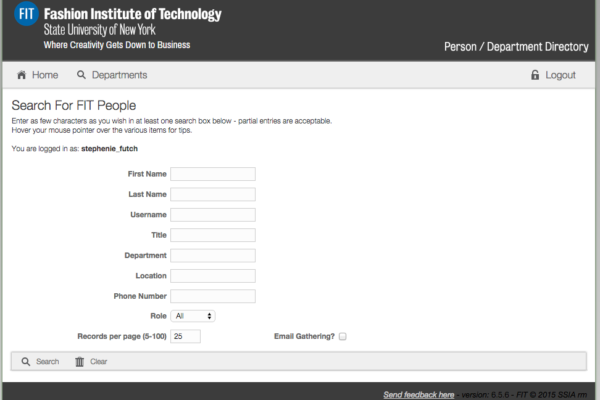Click the Search magnifier icon in bottom bar
Image resolution: width=600 pixels, height=400 pixels.
pyautogui.click(x=26, y=361)
